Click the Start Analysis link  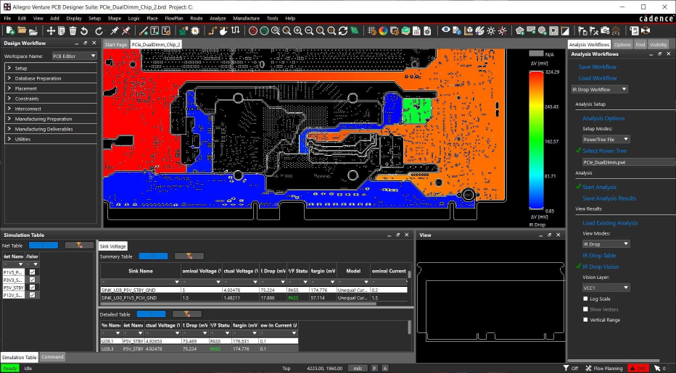tap(599, 187)
